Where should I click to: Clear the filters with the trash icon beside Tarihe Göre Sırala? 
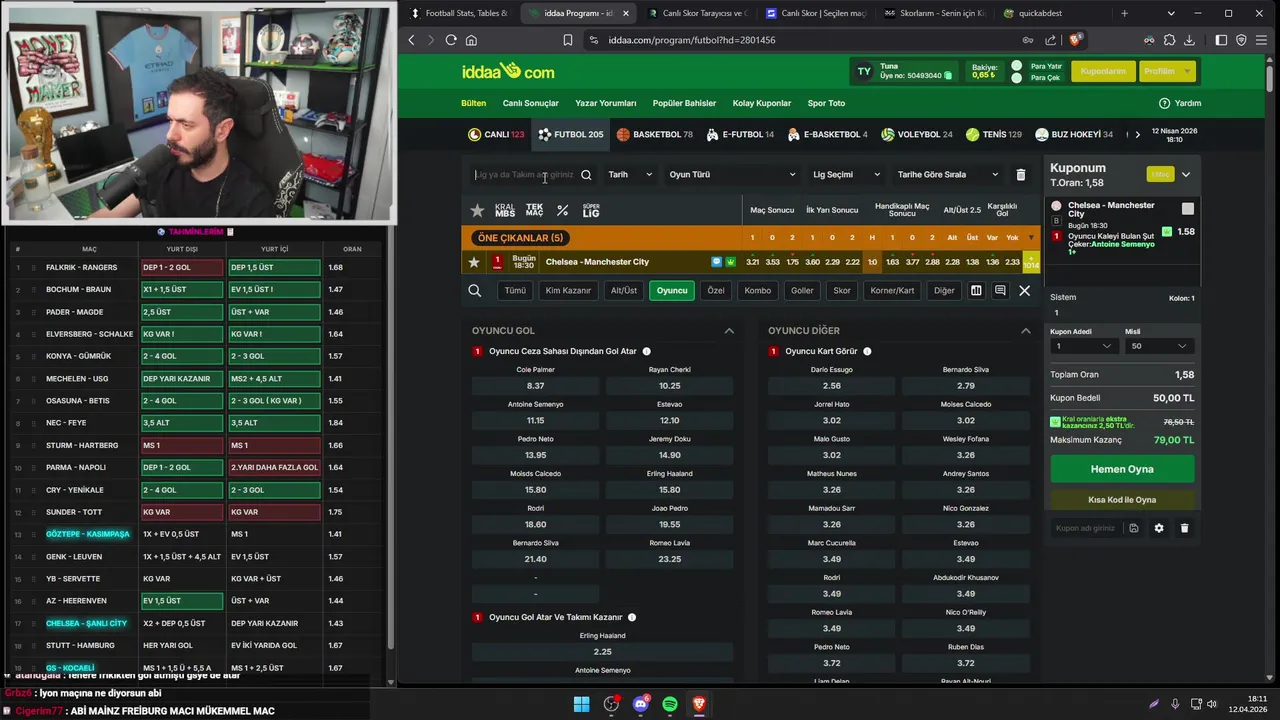point(1020,175)
